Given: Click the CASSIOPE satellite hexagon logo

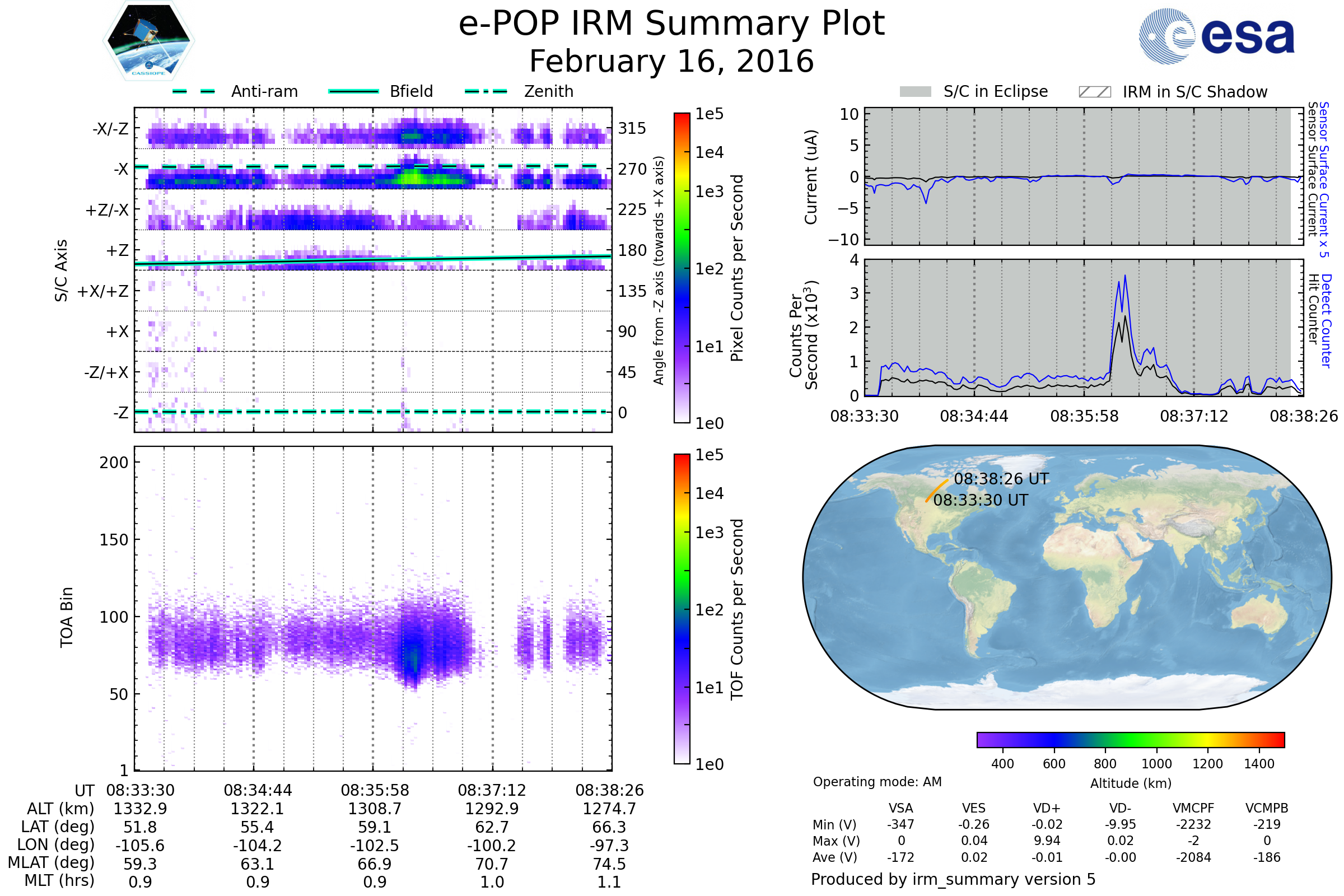Looking at the screenshot, I should pyautogui.click(x=148, y=40).
